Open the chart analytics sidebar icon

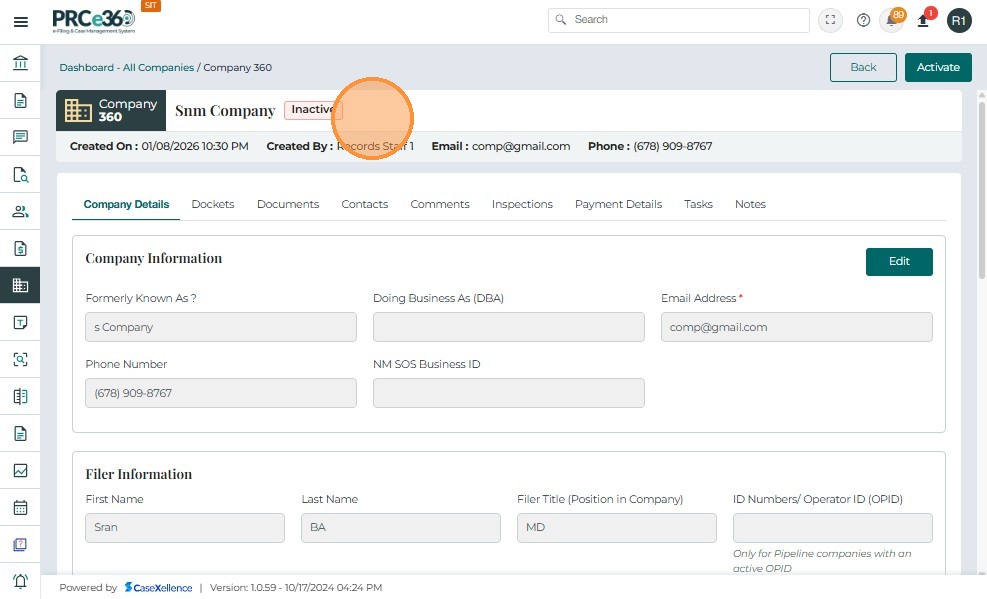[x=20, y=470]
